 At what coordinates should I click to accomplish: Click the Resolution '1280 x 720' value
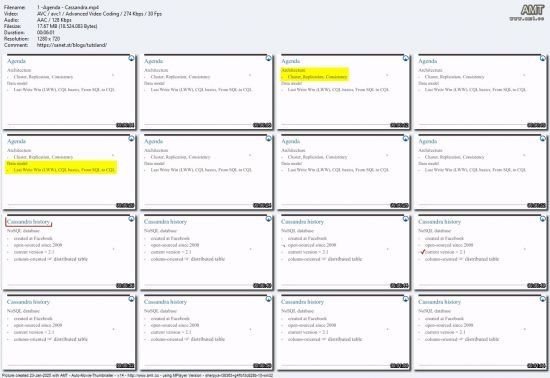[x=48, y=39]
